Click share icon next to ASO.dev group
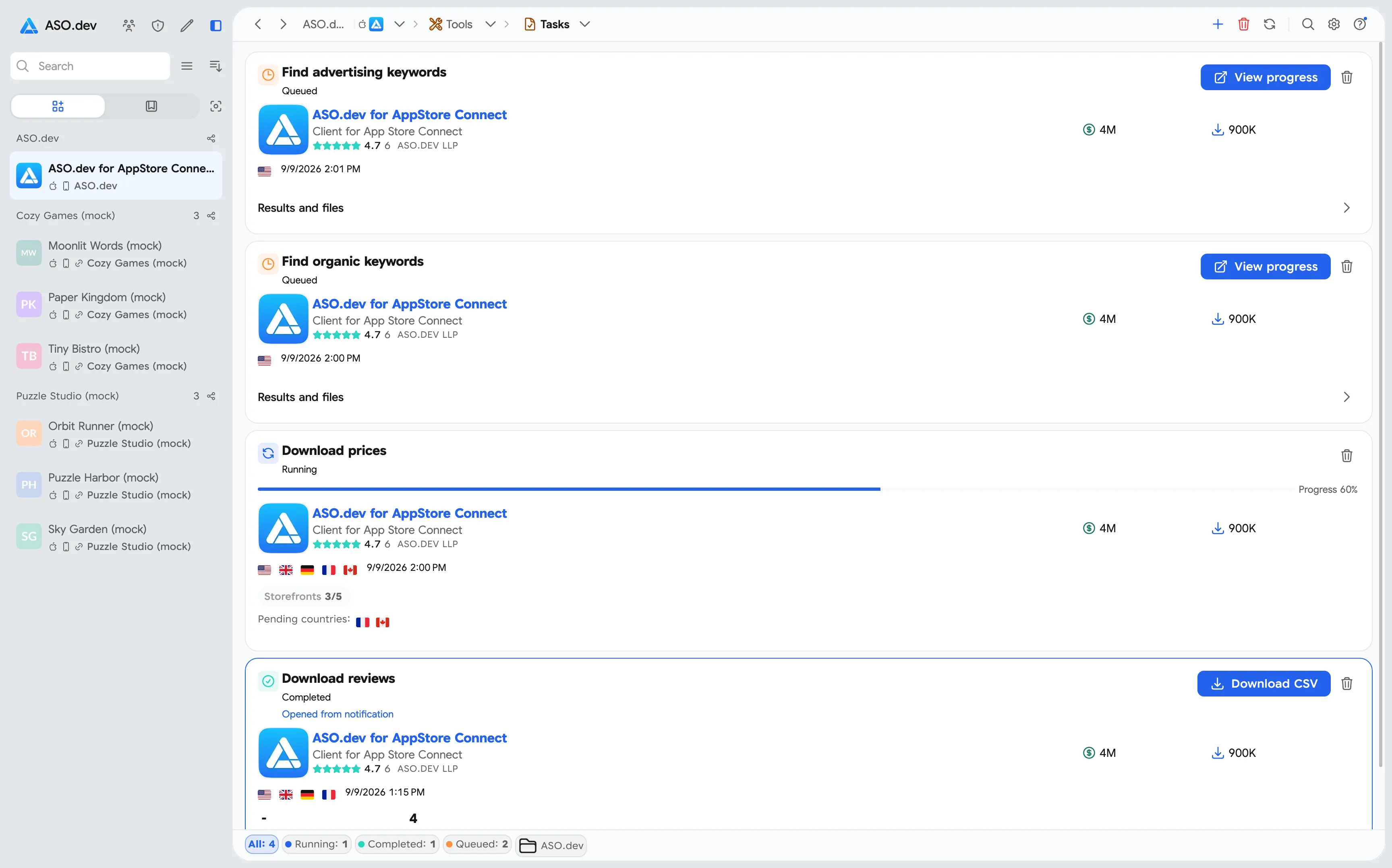The height and width of the screenshot is (868, 1392). (211, 138)
